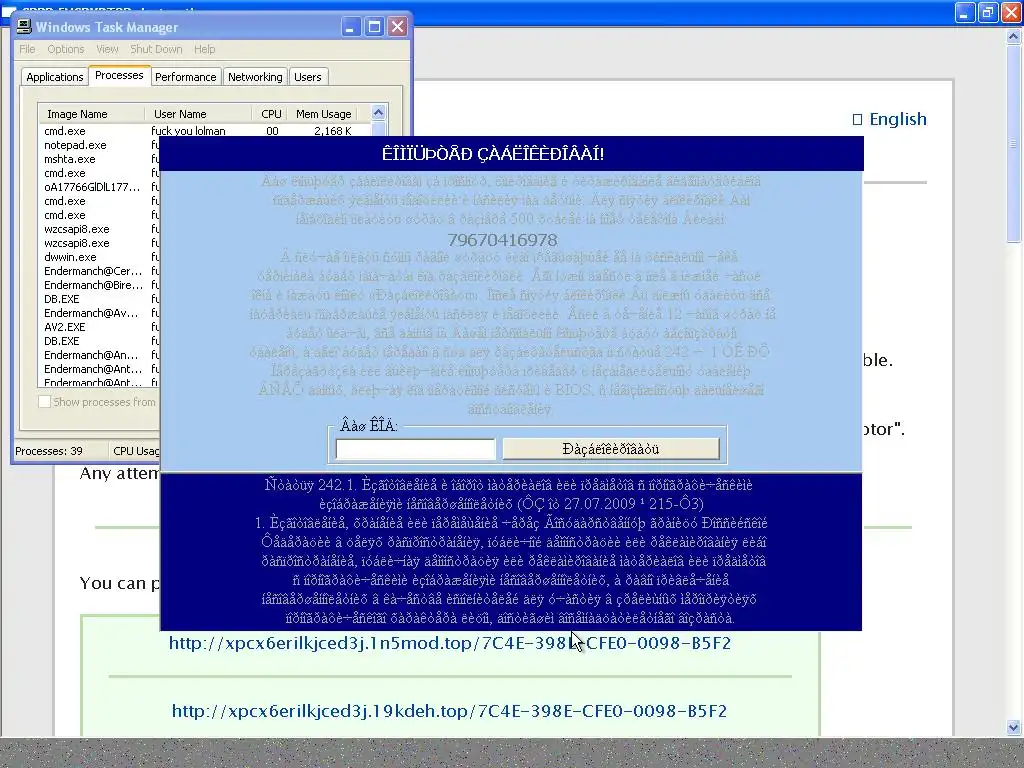Screen dimensions: 1024x768
Task: Restore down the background browser window
Action: pos(987,12)
